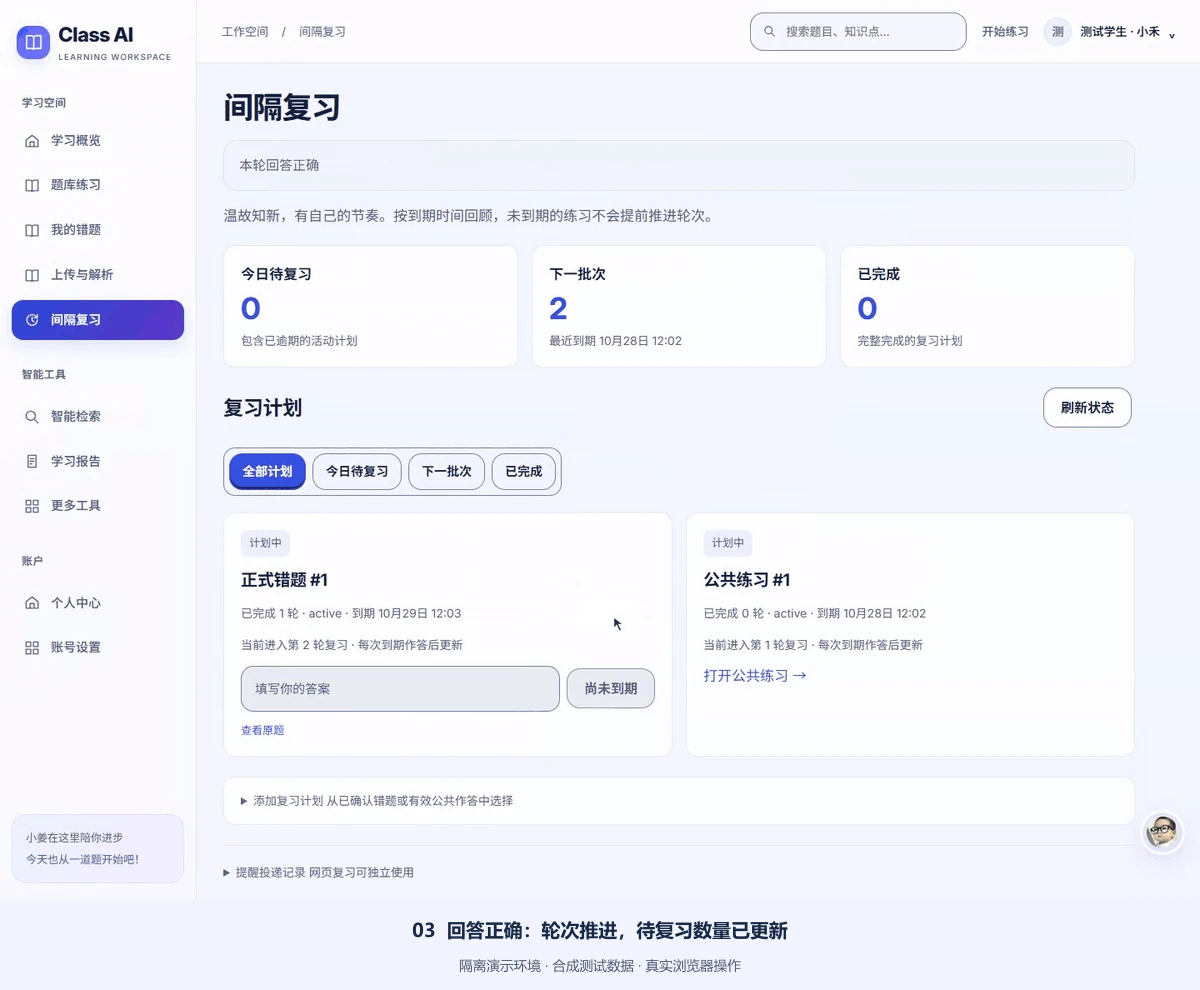This screenshot has height=990, width=1200.
Task: Focus the 填写你的答案 input field
Action: [x=400, y=689]
